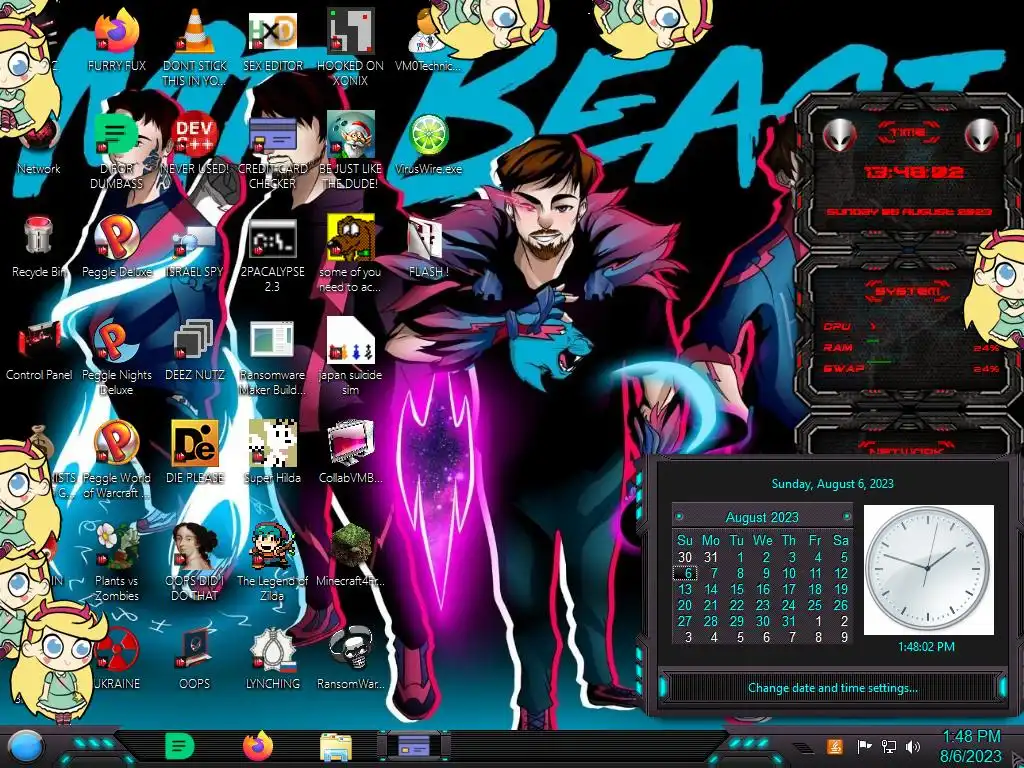1024x768 pixels.
Task: Open the OOPS headset icon
Action: pos(195,650)
